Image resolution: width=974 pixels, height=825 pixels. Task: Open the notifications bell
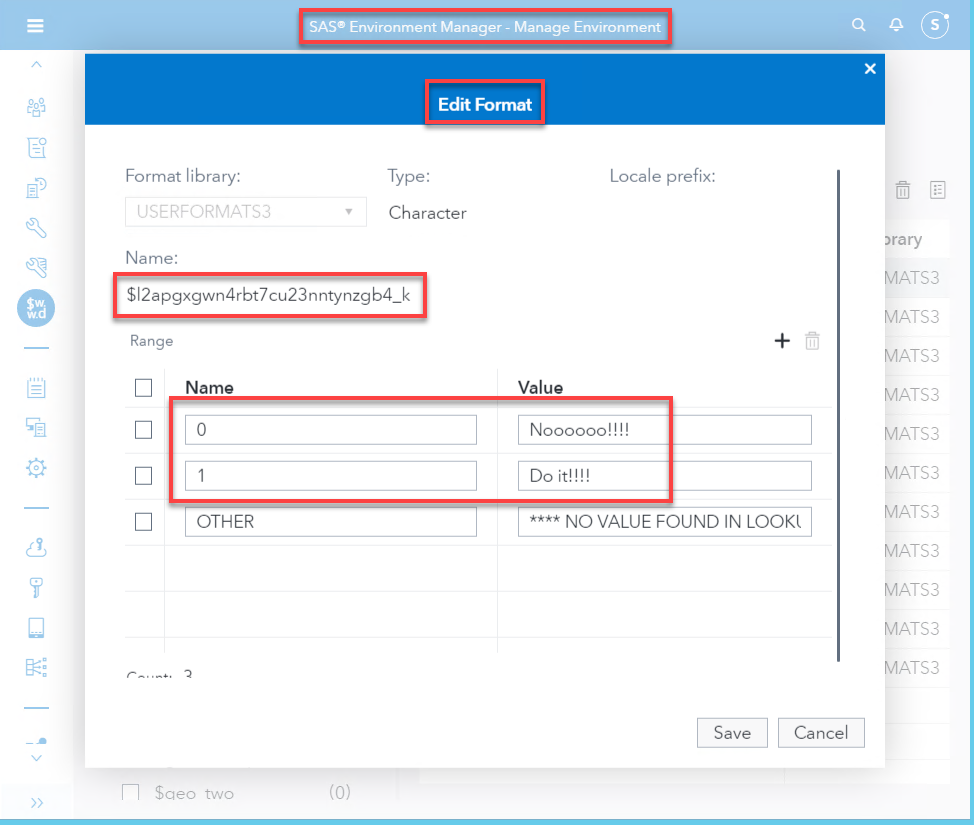coord(896,25)
